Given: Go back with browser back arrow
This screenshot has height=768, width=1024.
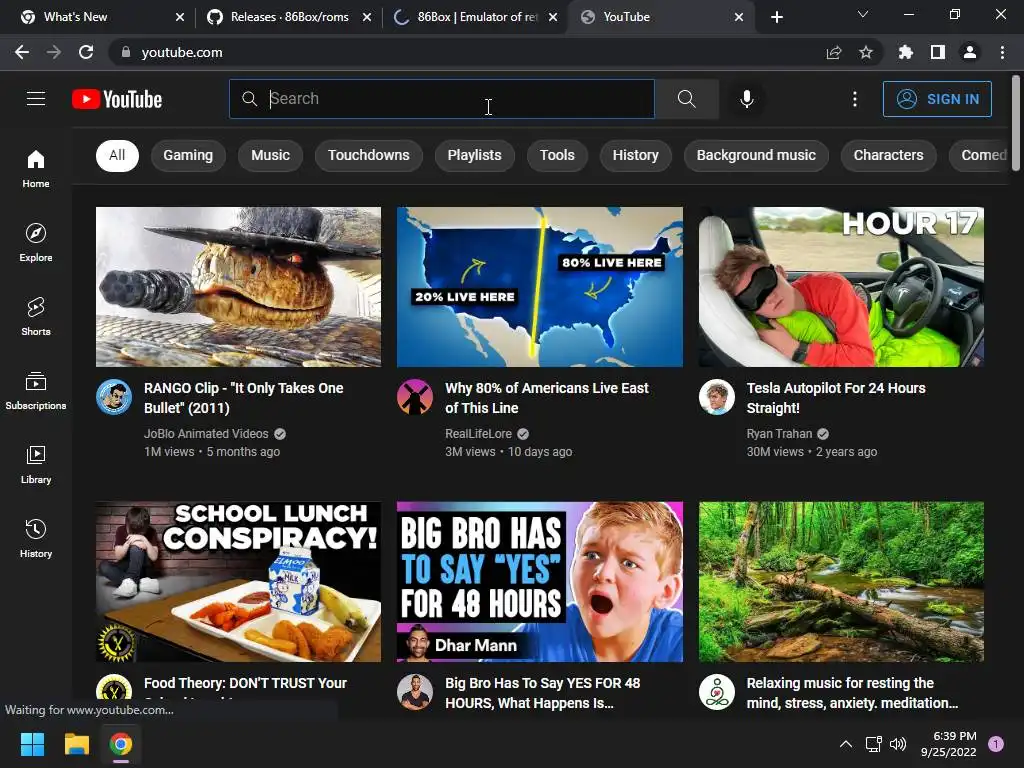Looking at the screenshot, I should (22, 52).
